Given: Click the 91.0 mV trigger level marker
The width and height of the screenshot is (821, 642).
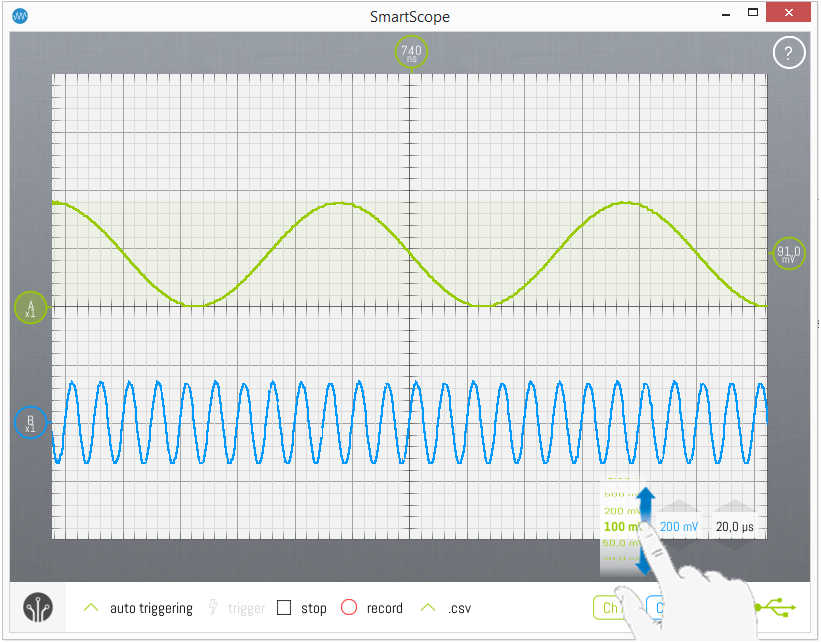Looking at the screenshot, I should (x=789, y=254).
